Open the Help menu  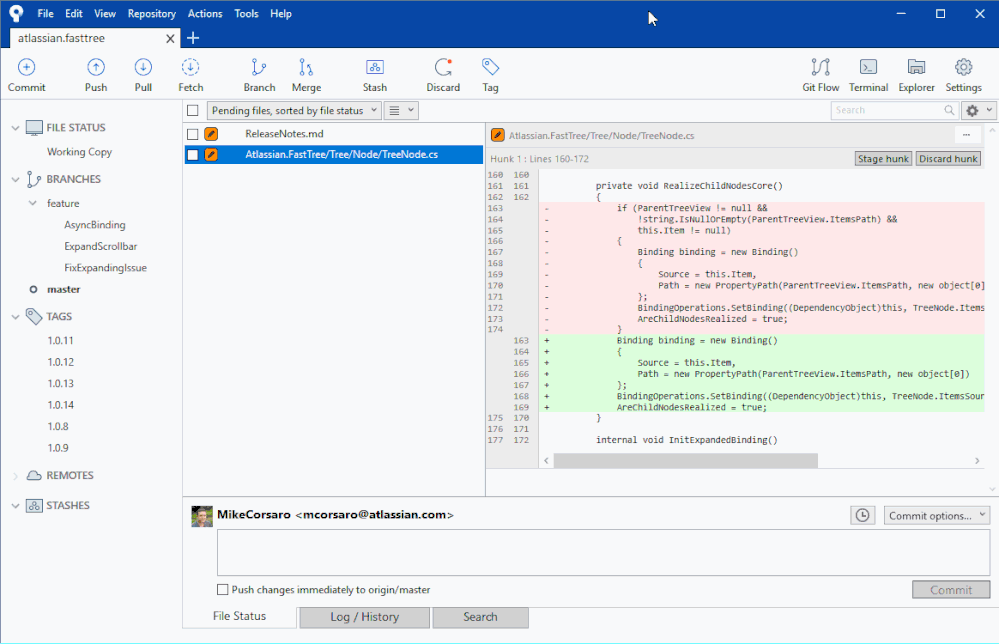tap(281, 13)
